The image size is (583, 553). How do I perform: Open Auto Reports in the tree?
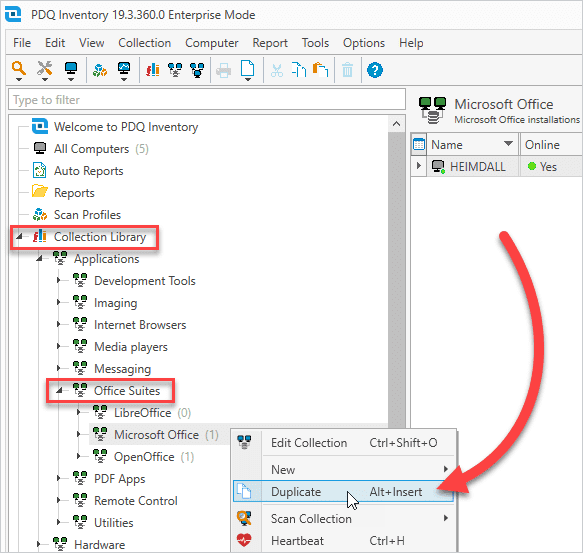click(88, 171)
